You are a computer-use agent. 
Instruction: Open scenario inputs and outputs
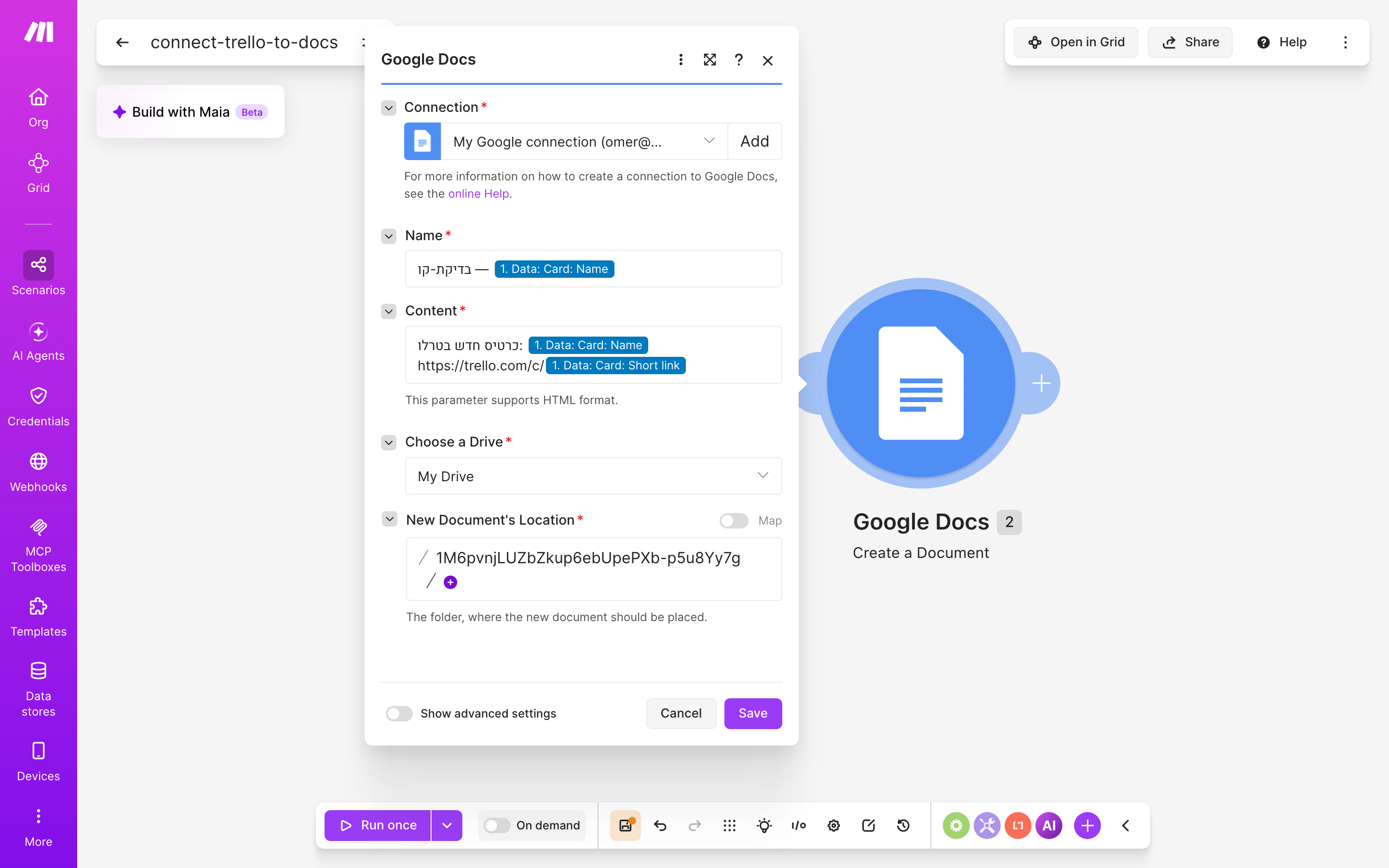coord(798,826)
